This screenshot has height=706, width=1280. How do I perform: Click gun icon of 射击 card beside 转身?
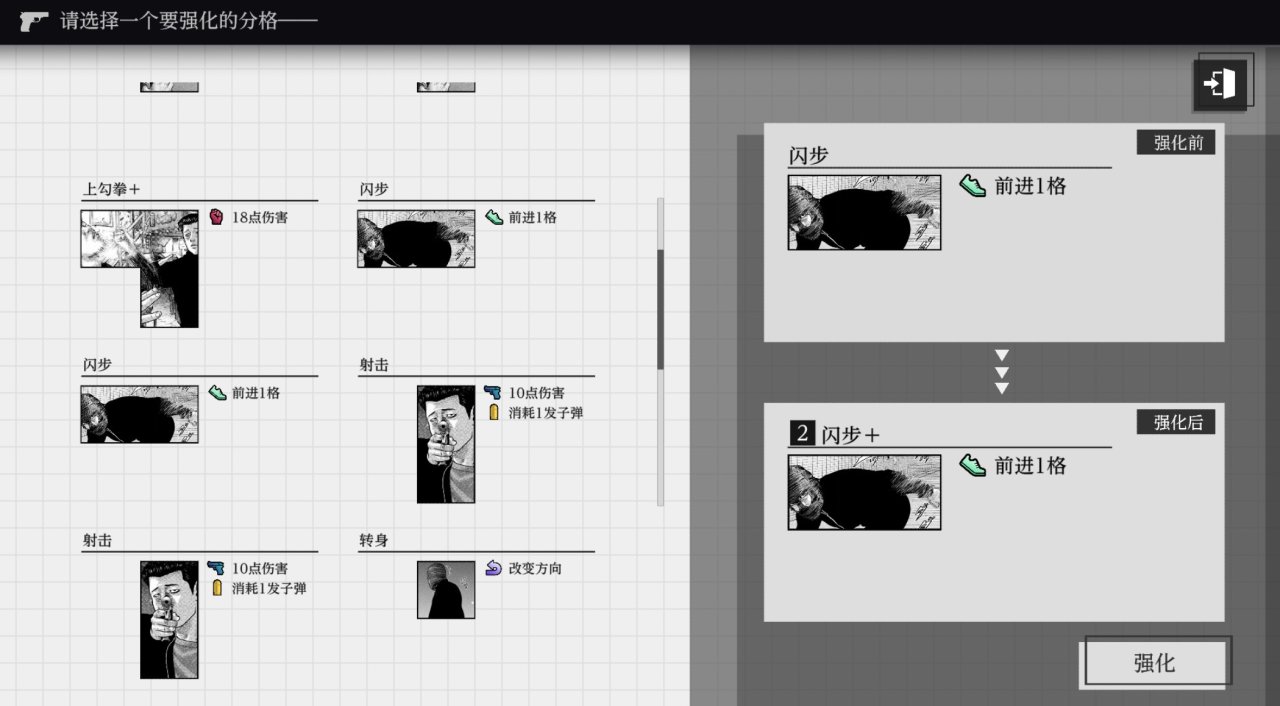click(216, 568)
